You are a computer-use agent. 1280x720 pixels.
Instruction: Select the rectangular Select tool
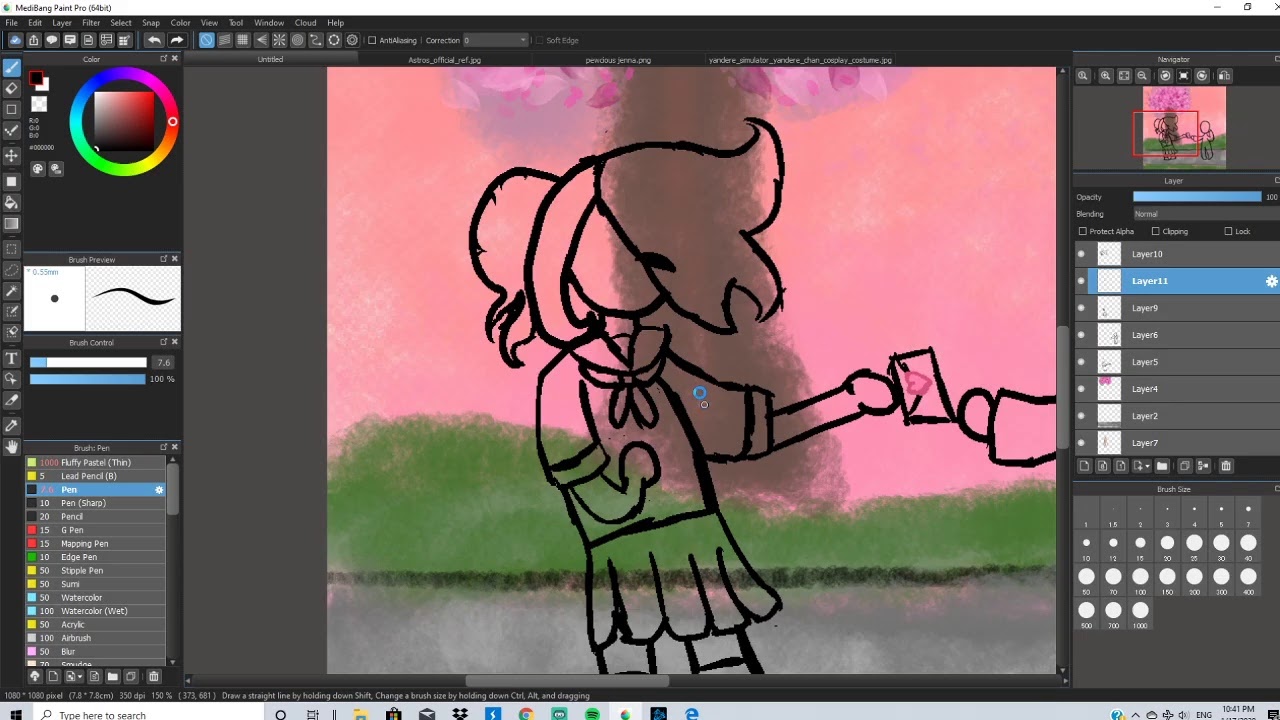12,249
